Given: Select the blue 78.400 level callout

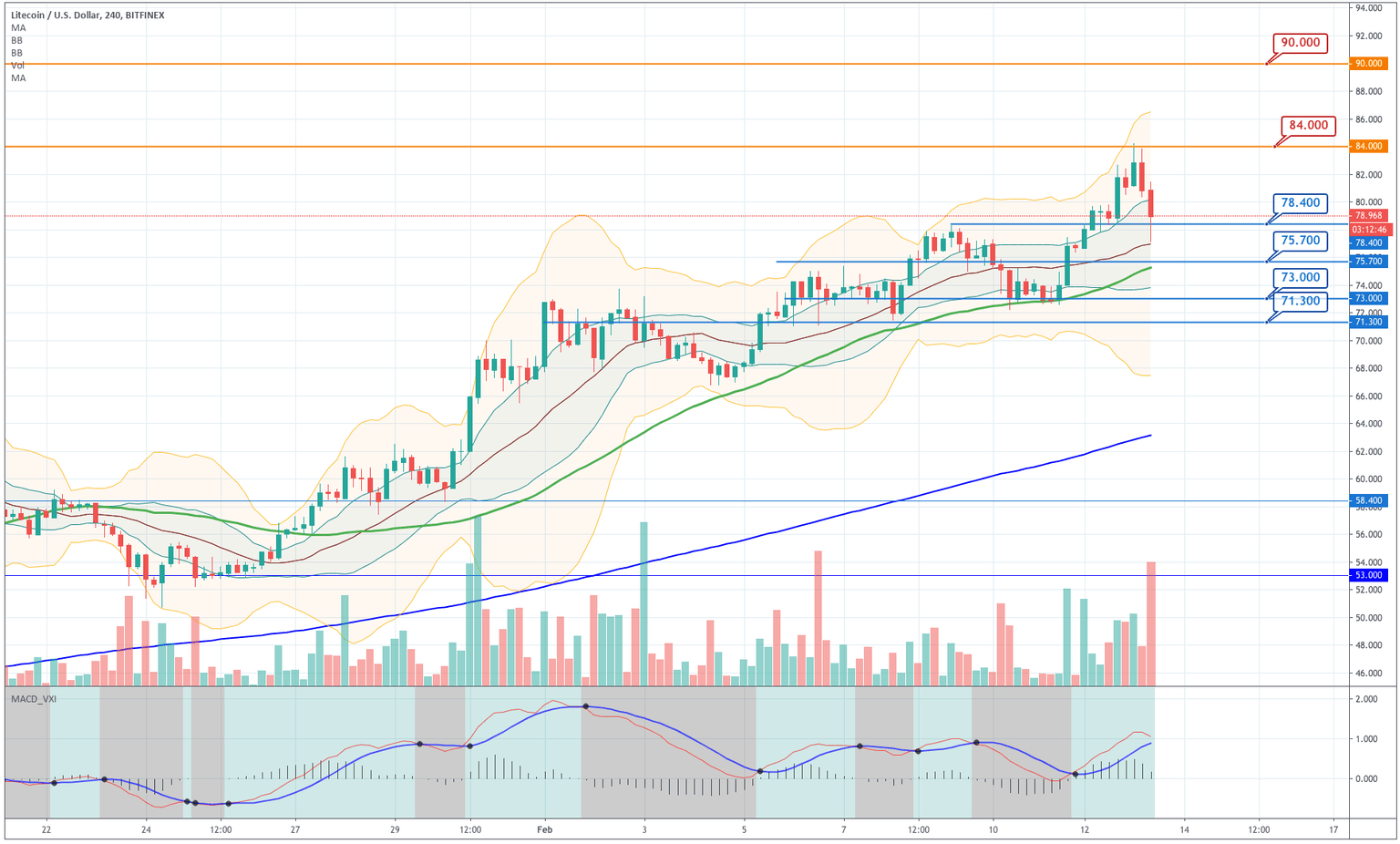Looking at the screenshot, I should 1301,203.
